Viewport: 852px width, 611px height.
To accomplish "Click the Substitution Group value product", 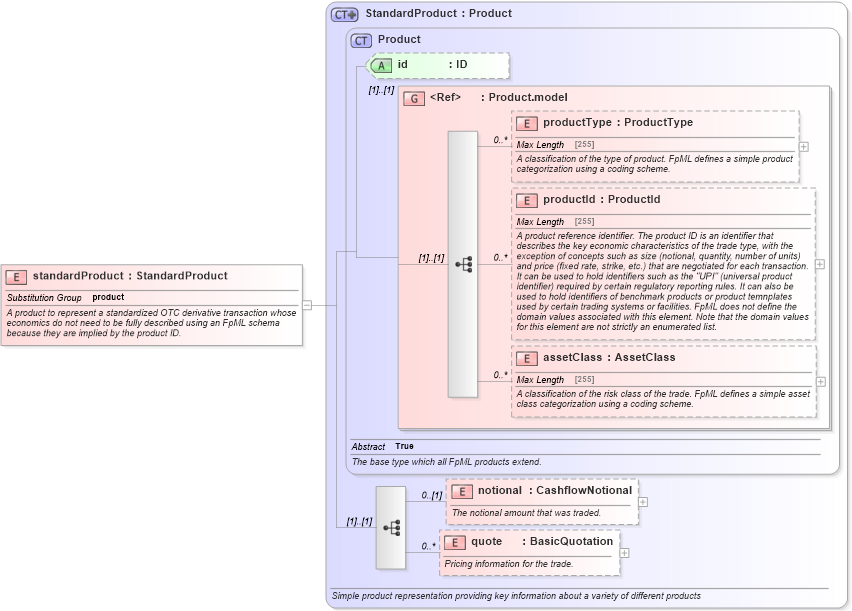I will click(x=108, y=297).
